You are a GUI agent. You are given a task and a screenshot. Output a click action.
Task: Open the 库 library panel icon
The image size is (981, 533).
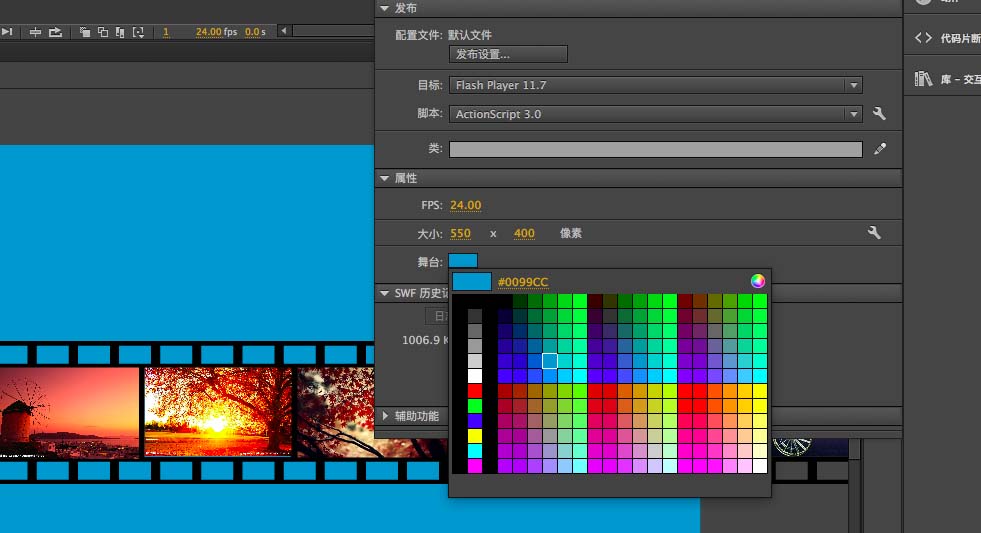(x=923, y=79)
